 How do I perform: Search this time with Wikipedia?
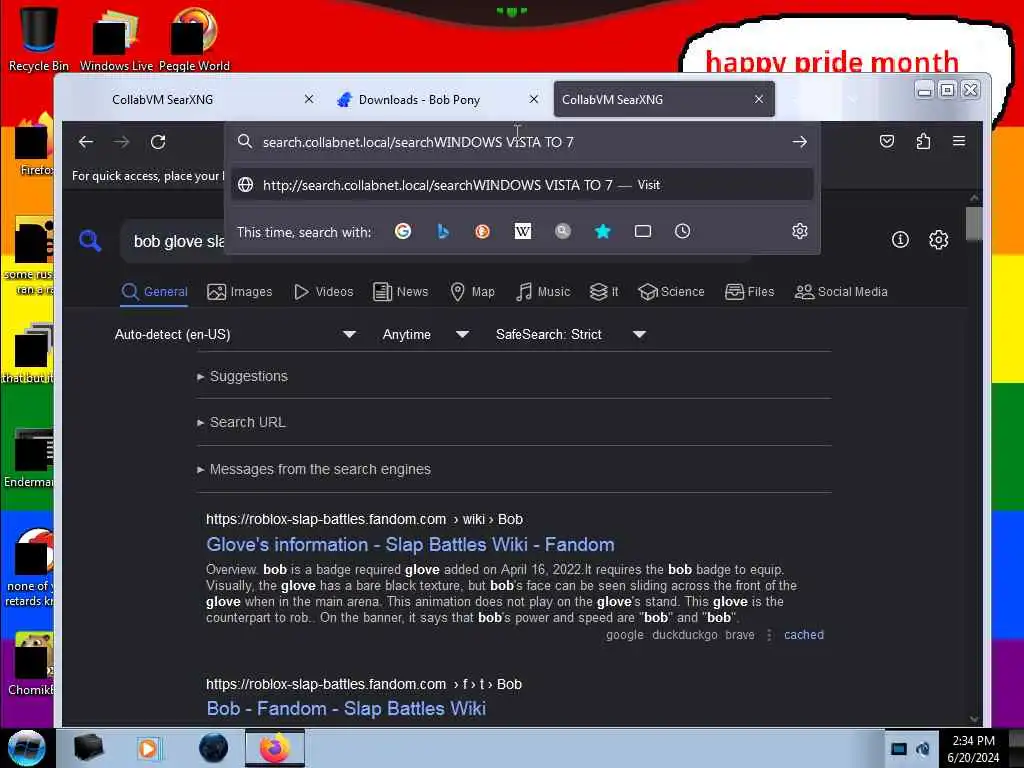pos(522,231)
